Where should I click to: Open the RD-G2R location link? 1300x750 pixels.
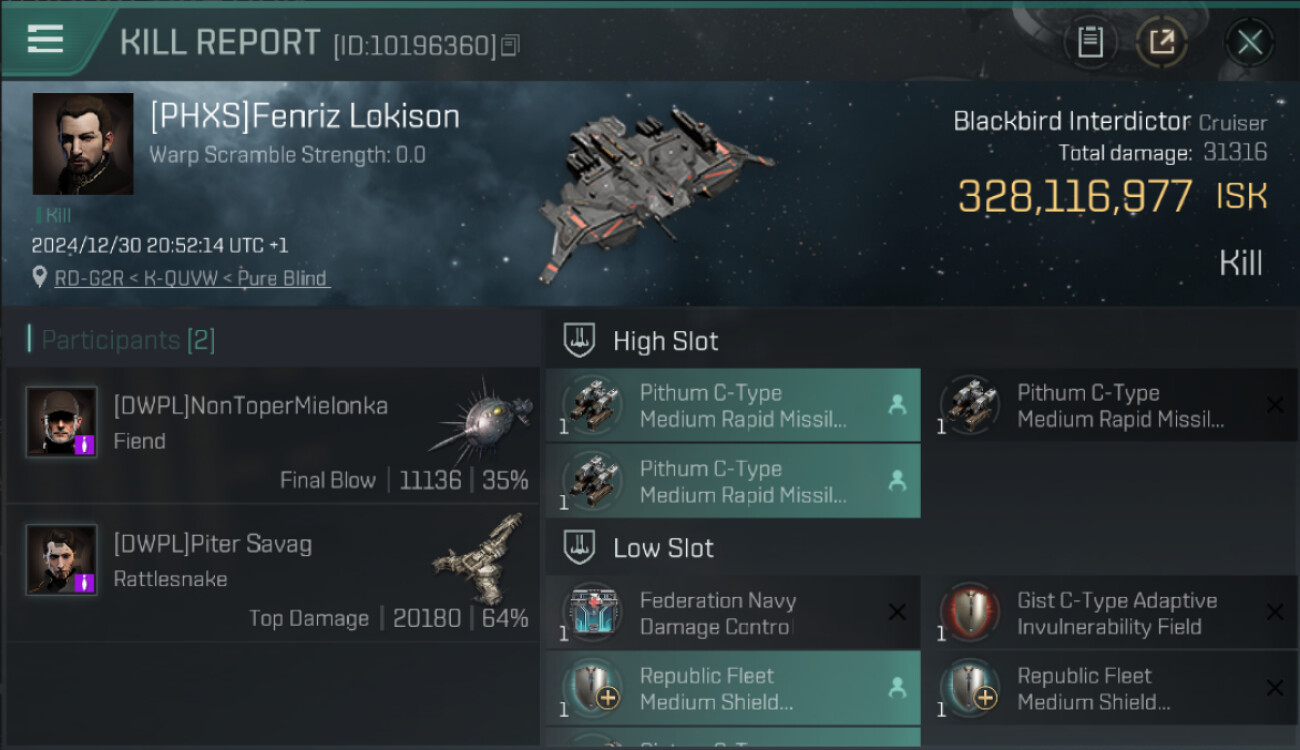(x=191, y=279)
